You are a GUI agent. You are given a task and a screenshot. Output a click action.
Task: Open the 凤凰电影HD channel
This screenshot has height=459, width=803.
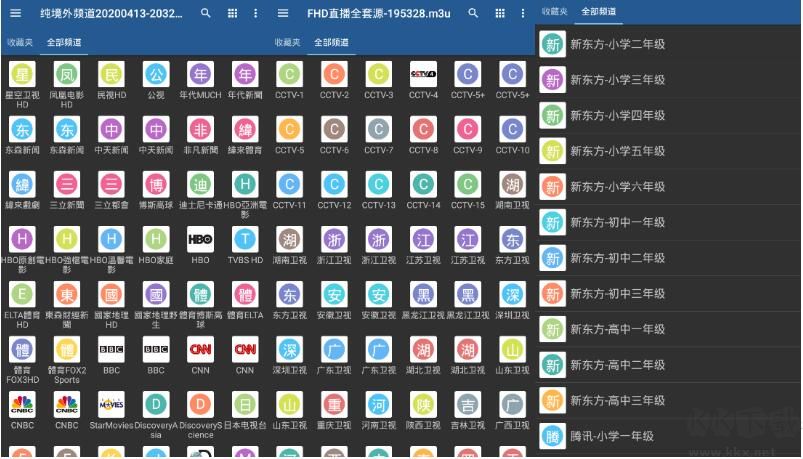(67, 85)
